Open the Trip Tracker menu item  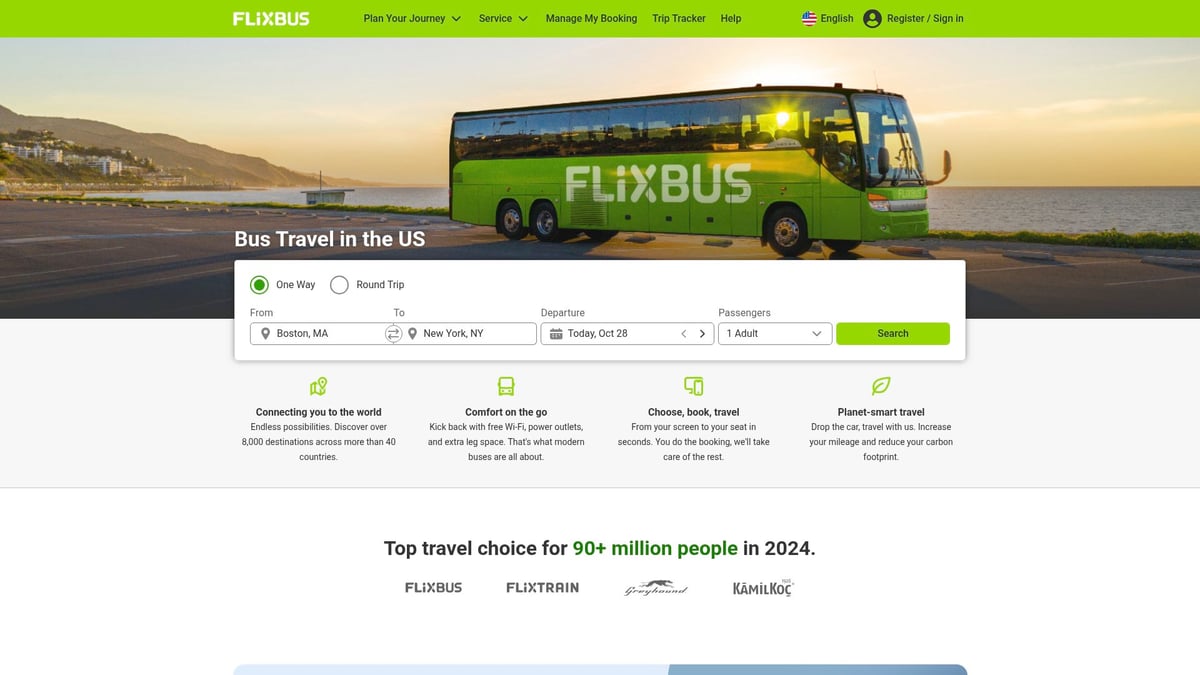click(x=679, y=18)
